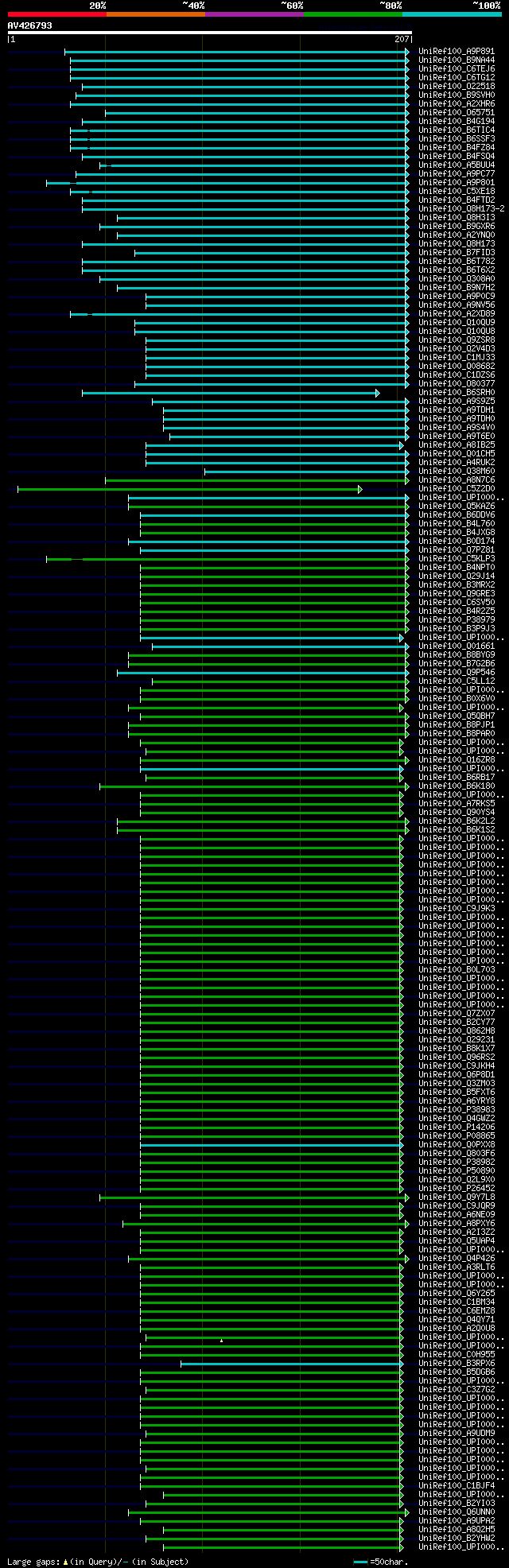Click the green alignment bar for UniRef100_C5Z2D0

[190, 489]
